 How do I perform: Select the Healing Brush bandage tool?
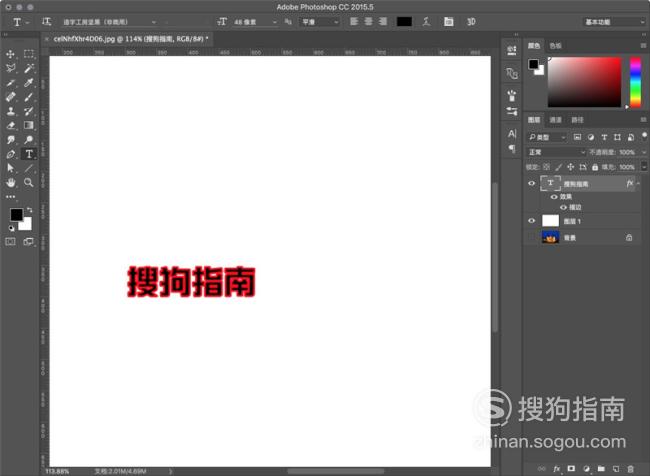coord(11,97)
